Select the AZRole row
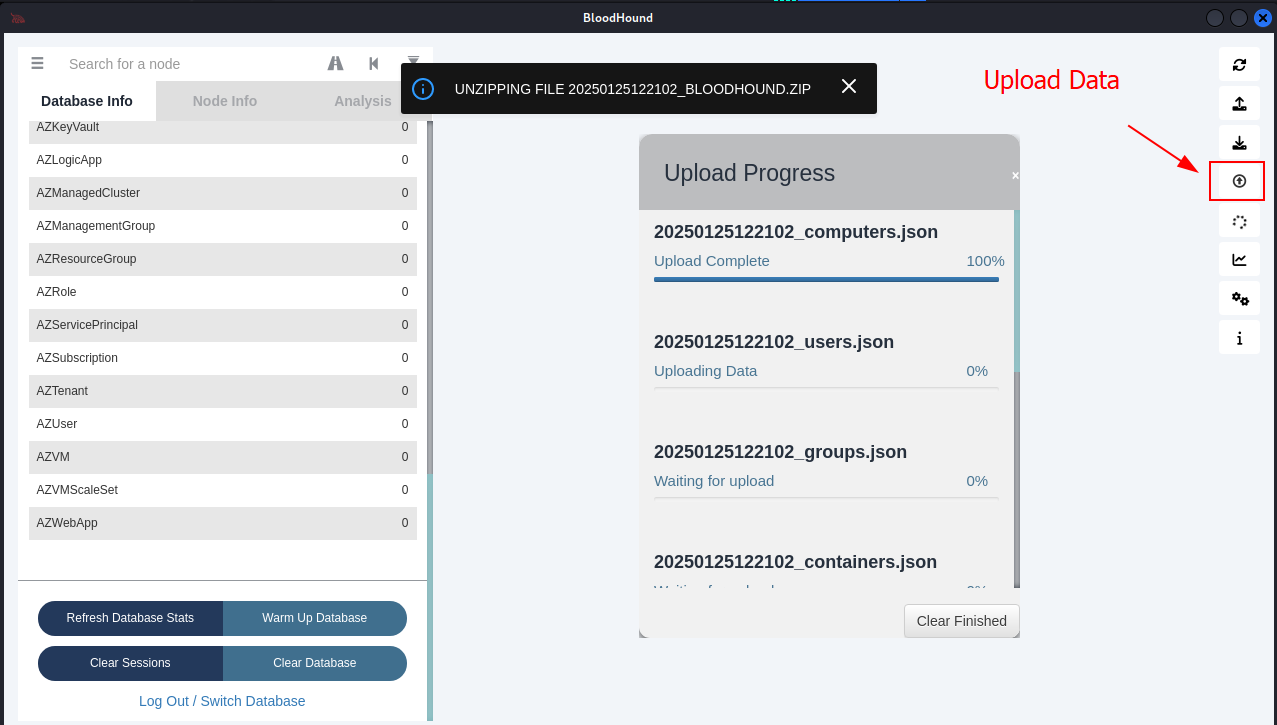 point(223,292)
